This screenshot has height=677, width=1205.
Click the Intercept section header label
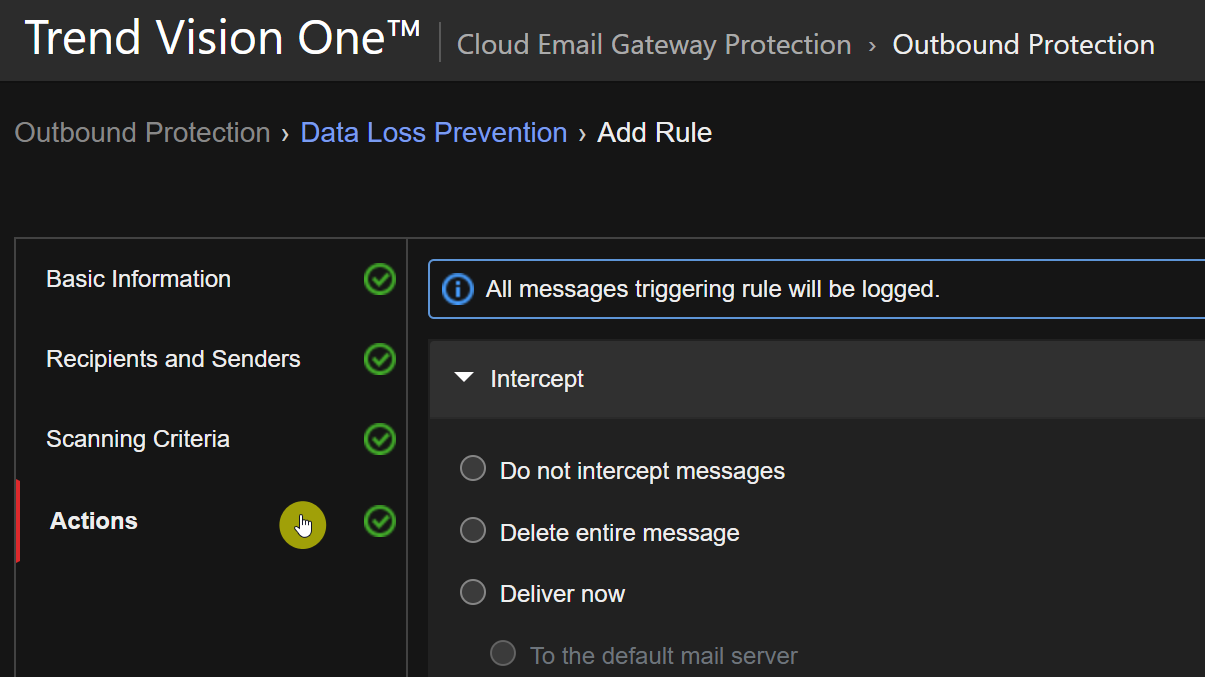(537, 380)
